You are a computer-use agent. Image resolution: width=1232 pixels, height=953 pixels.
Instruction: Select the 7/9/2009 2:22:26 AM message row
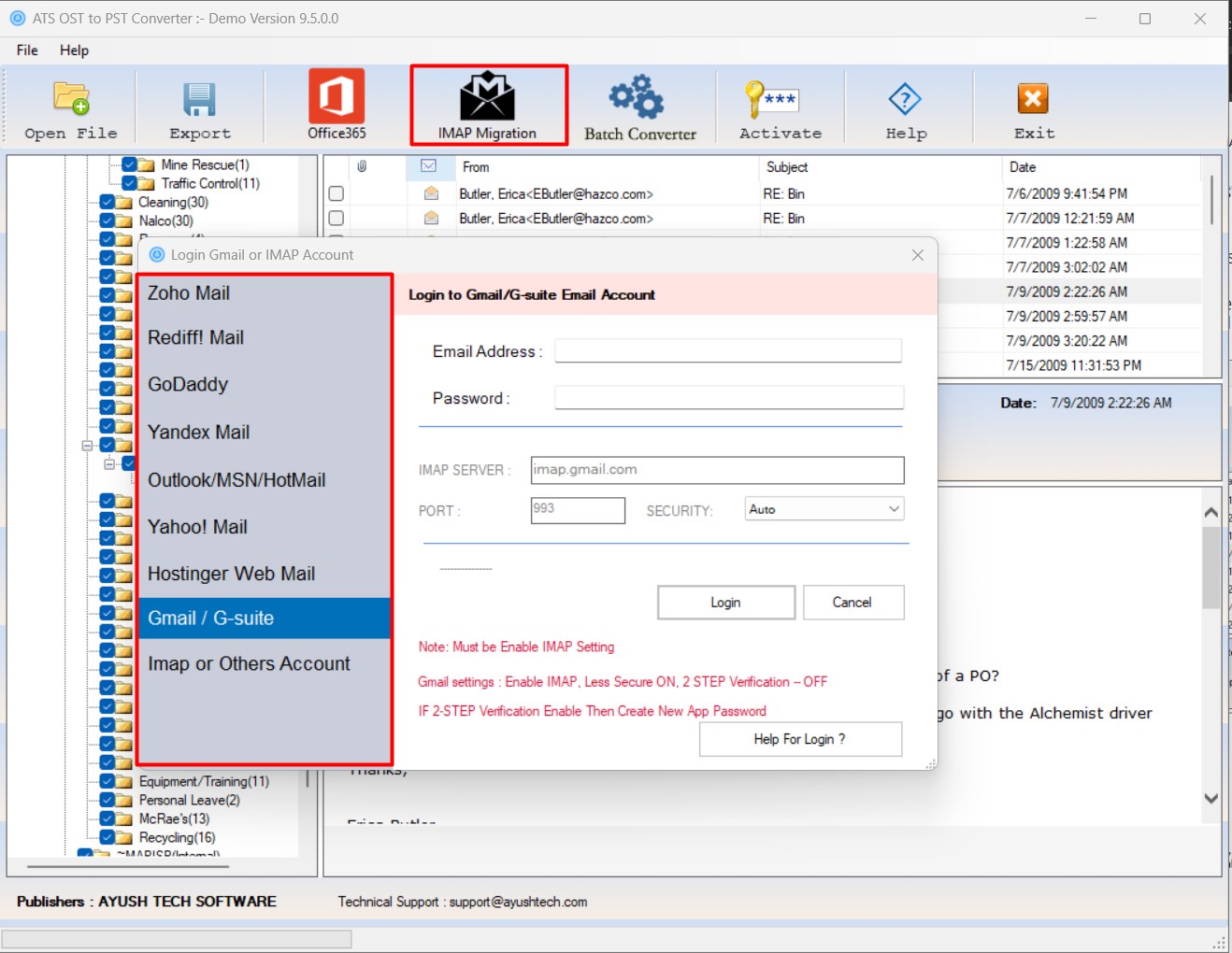[1069, 292]
